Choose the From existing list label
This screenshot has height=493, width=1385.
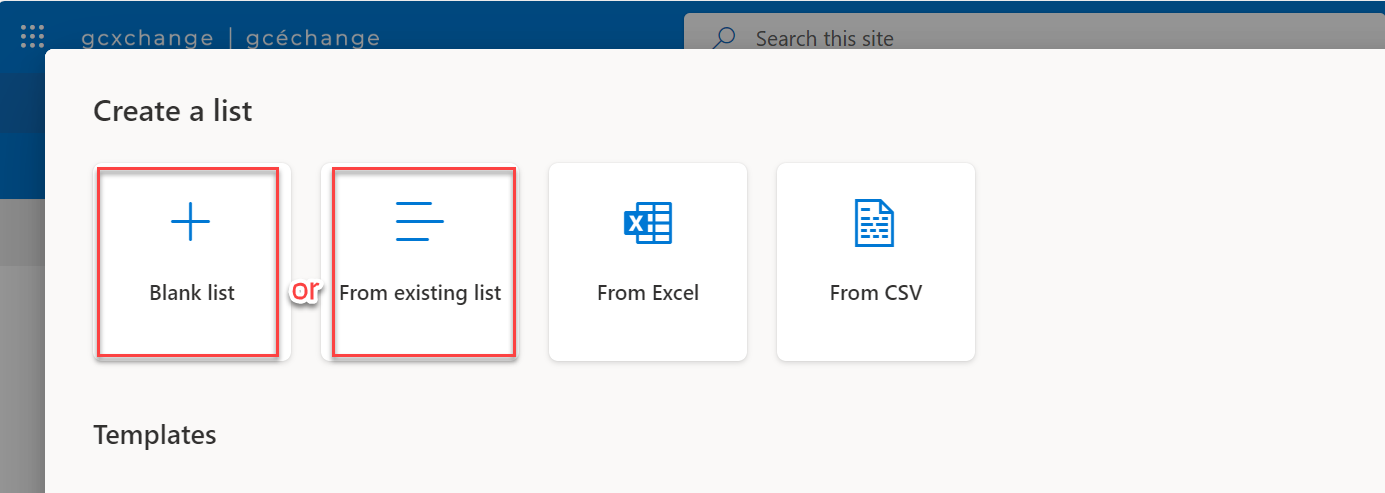tap(420, 293)
